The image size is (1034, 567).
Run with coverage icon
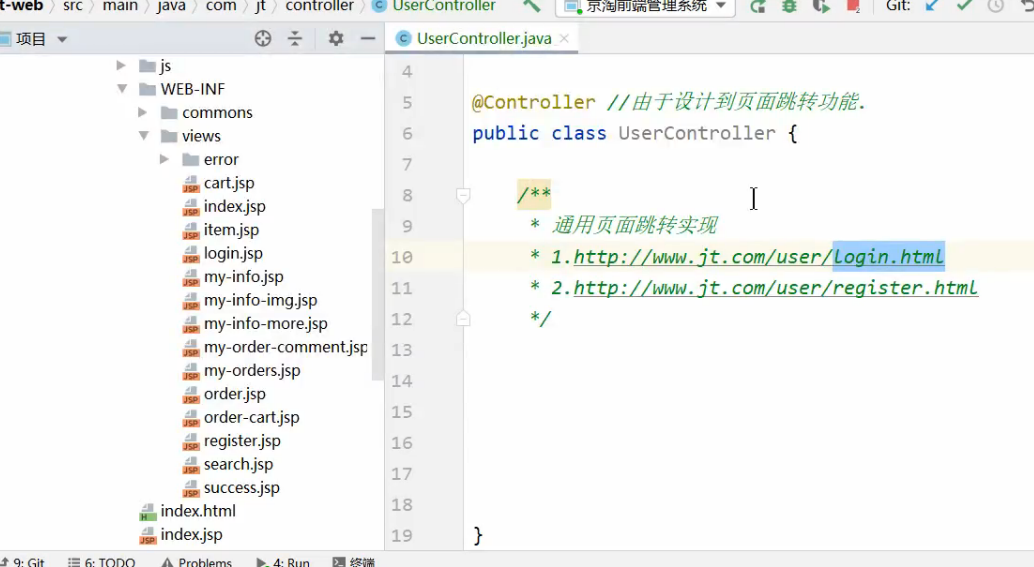point(821,7)
